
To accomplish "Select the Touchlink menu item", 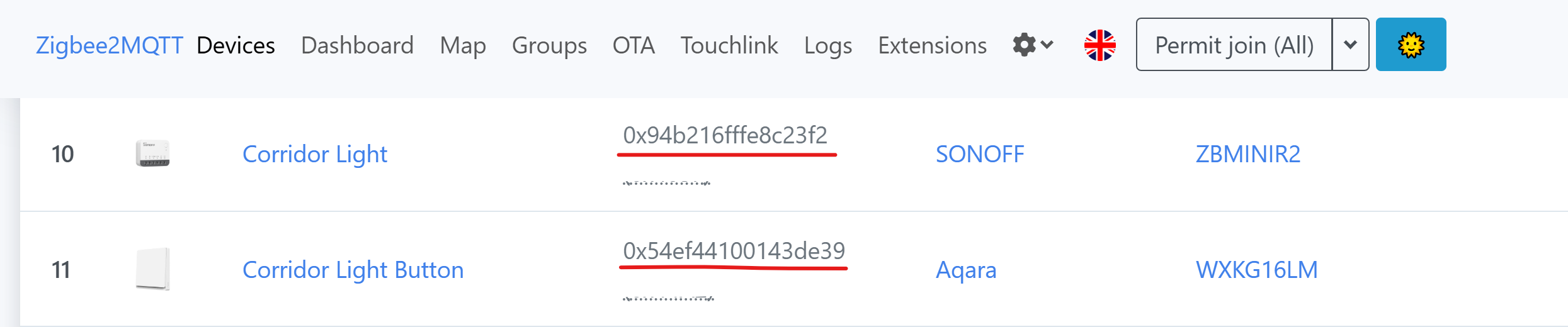I will [x=729, y=45].
